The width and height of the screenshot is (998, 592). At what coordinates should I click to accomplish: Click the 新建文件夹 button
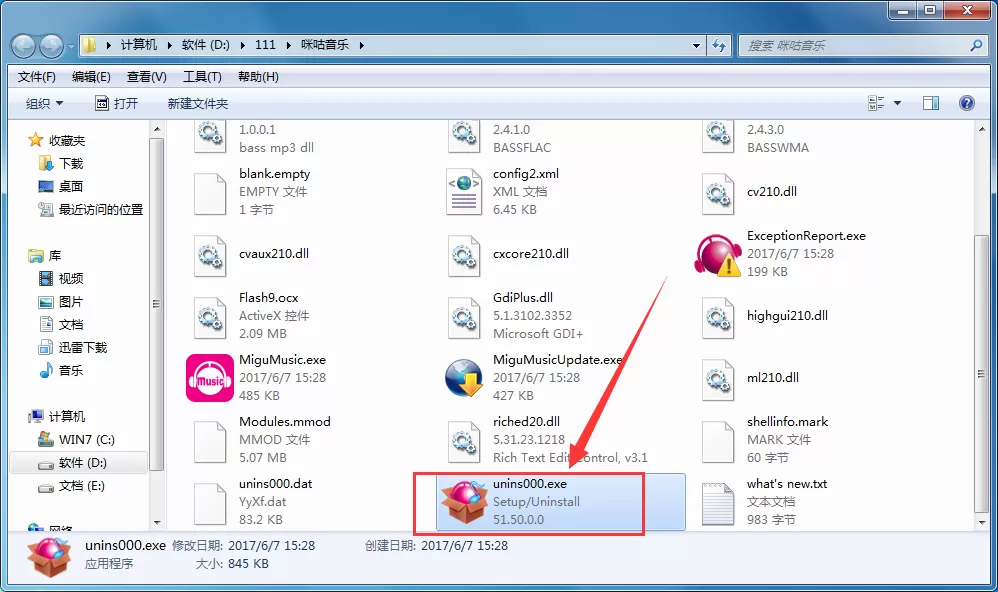click(197, 103)
